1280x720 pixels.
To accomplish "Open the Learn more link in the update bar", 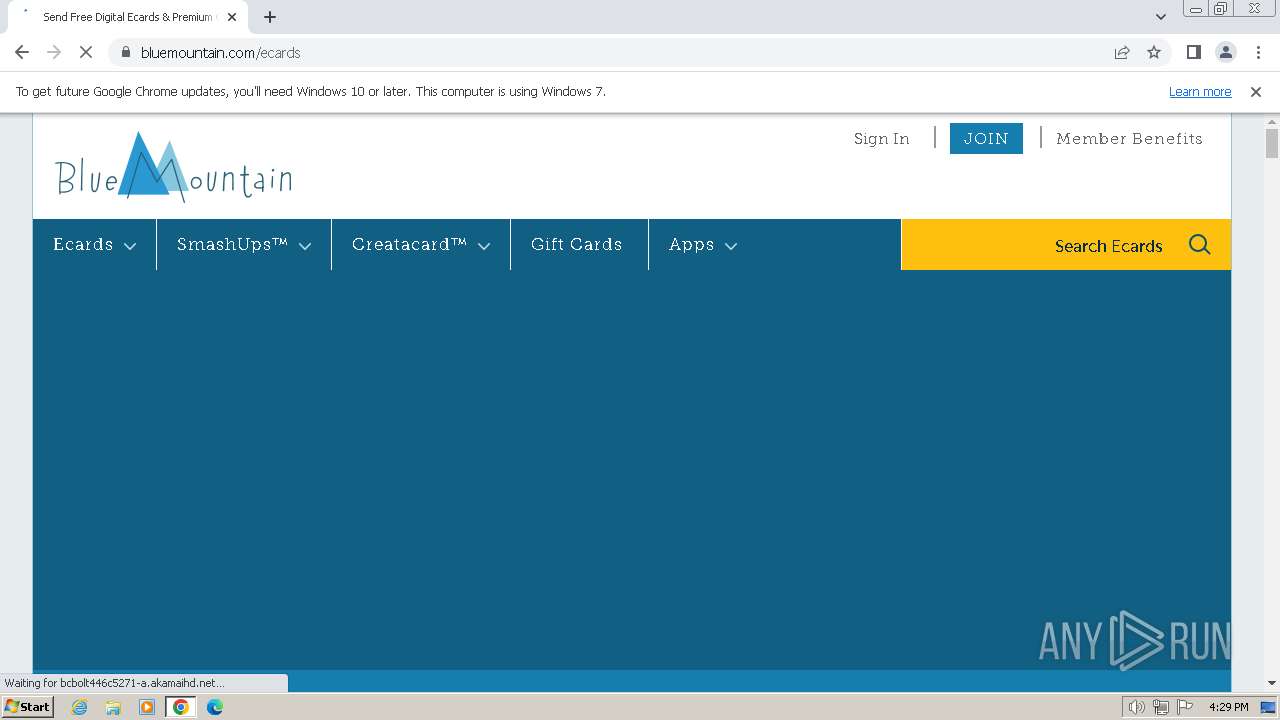I will pos(1200,91).
